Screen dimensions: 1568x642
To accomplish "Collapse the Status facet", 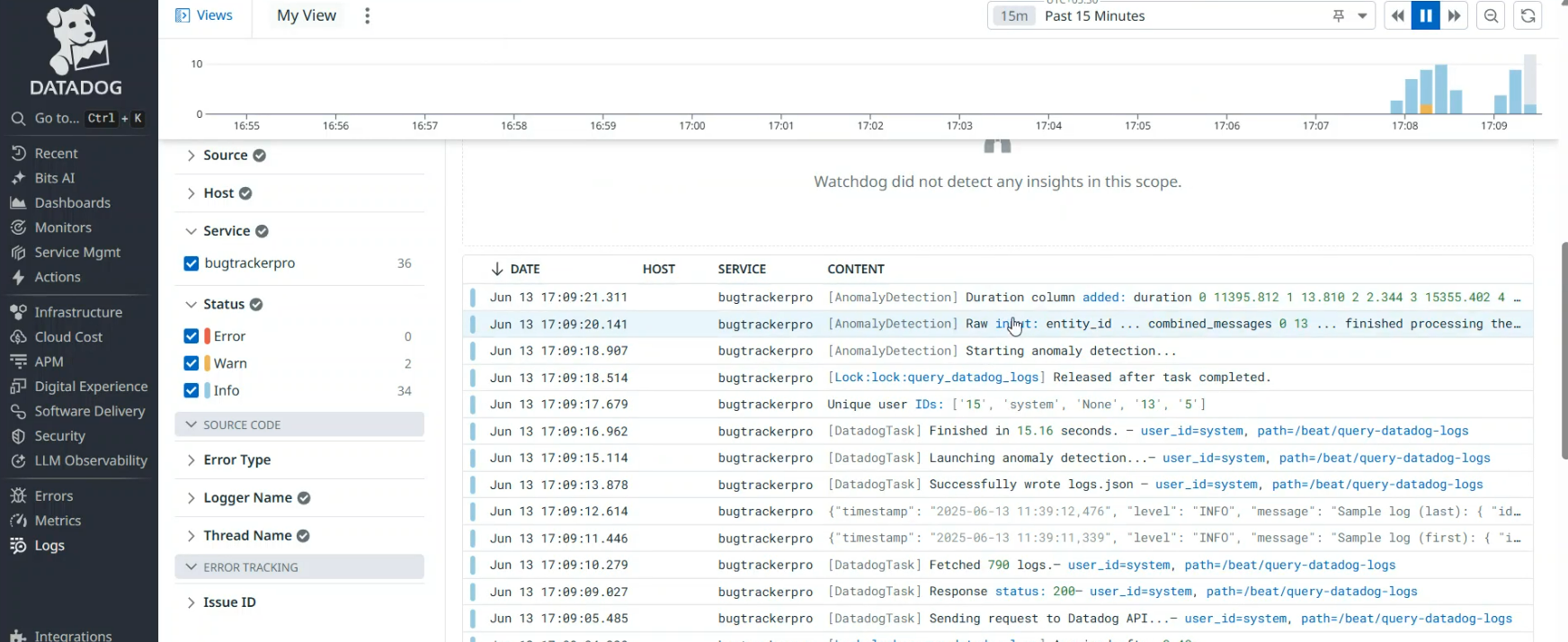I will coord(191,305).
